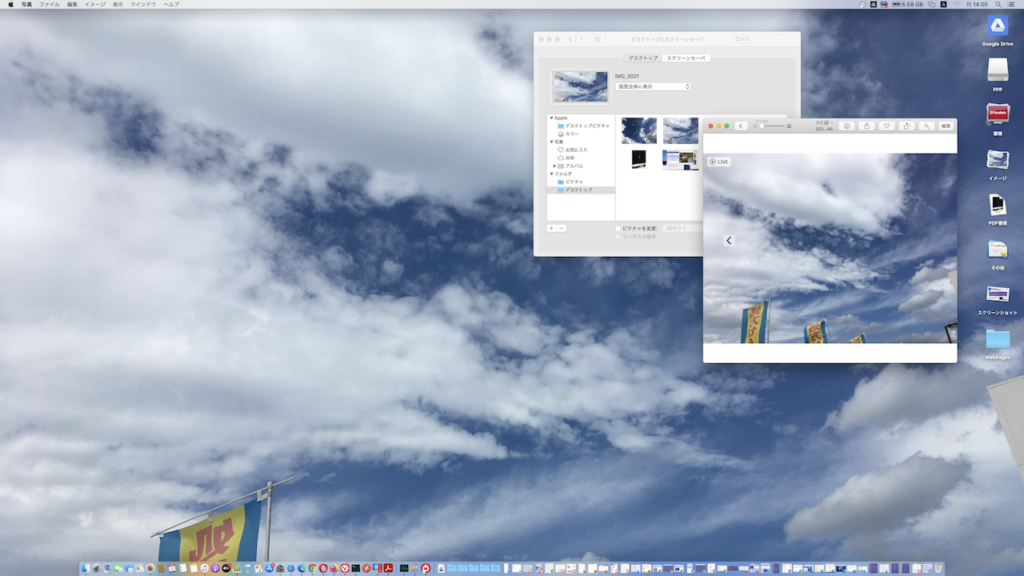Click the rotate icon in Photos toolbar

(907, 126)
